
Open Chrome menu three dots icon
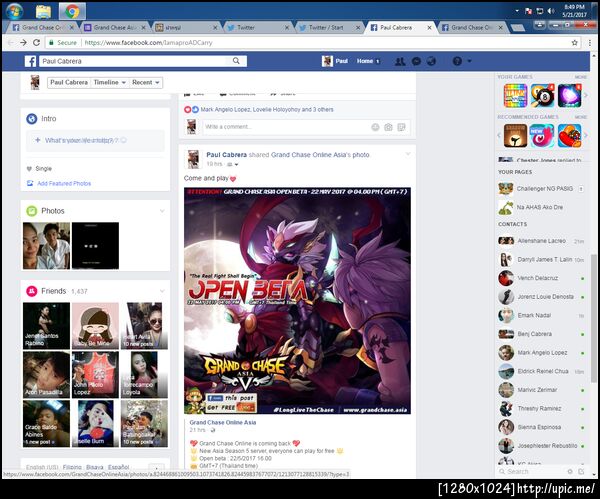(x=589, y=42)
